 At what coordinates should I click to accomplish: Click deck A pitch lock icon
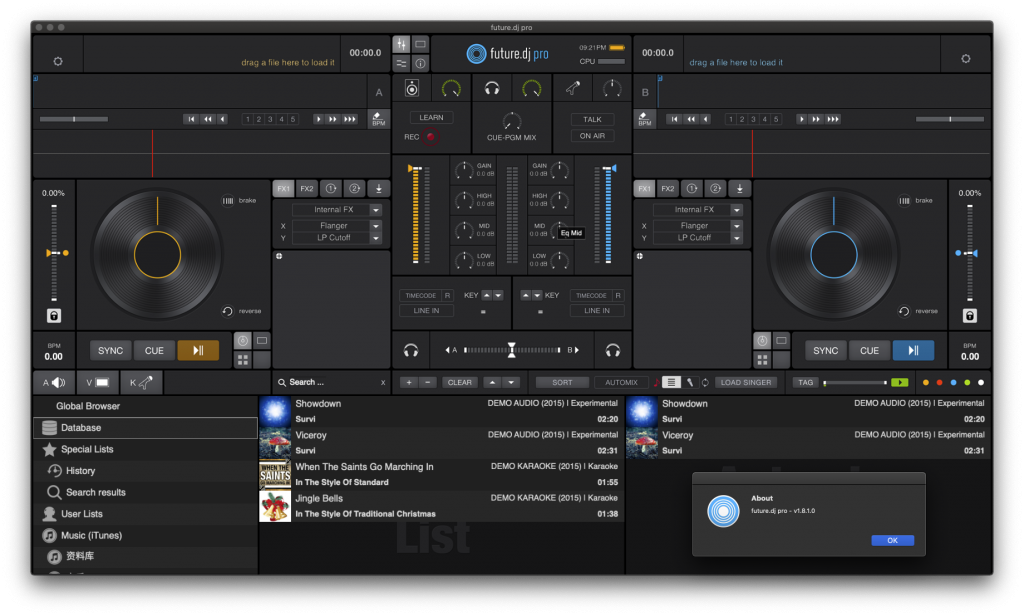pyautogui.click(x=54, y=316)
